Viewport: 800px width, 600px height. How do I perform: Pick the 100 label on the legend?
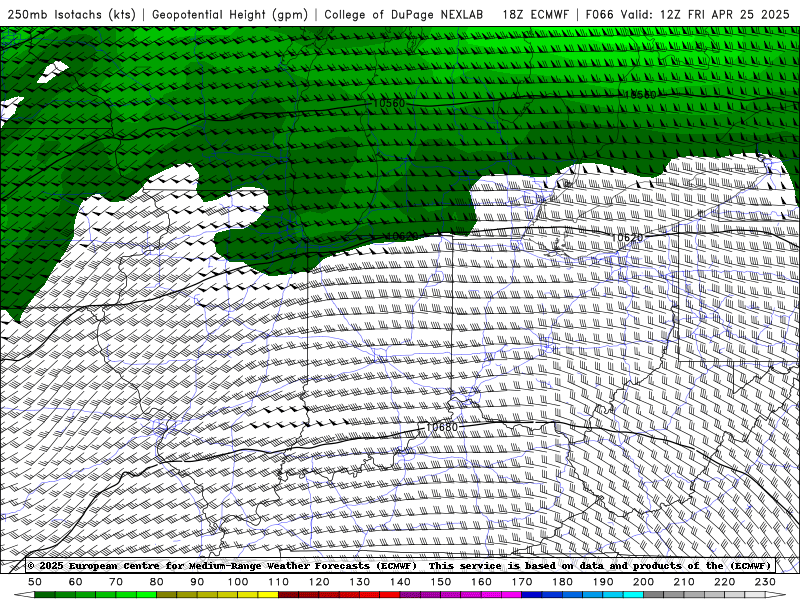(238, 582)
